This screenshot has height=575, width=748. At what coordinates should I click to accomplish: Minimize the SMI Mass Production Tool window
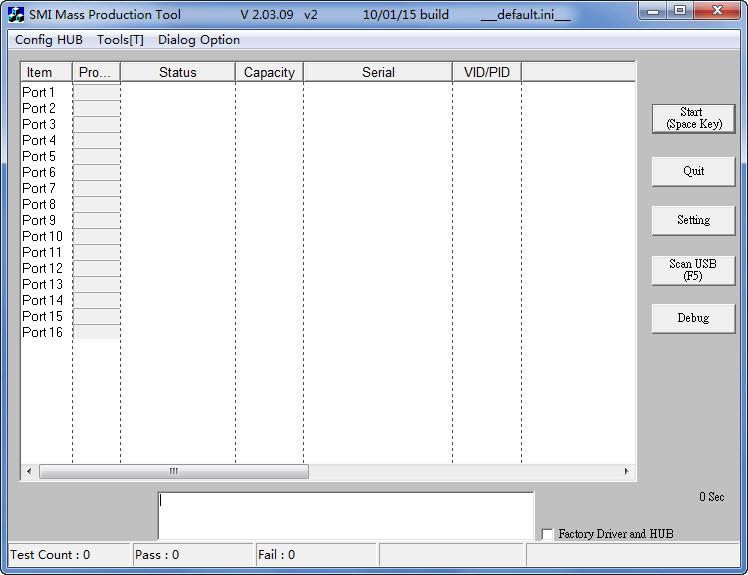653,10
